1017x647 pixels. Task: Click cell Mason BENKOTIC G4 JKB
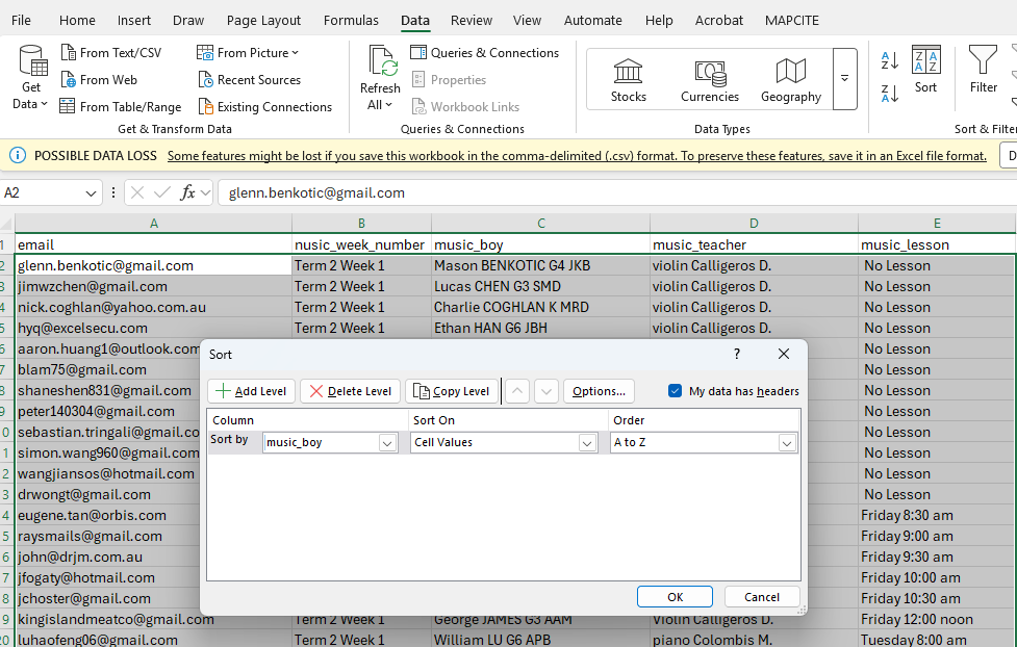pos(541,266)
